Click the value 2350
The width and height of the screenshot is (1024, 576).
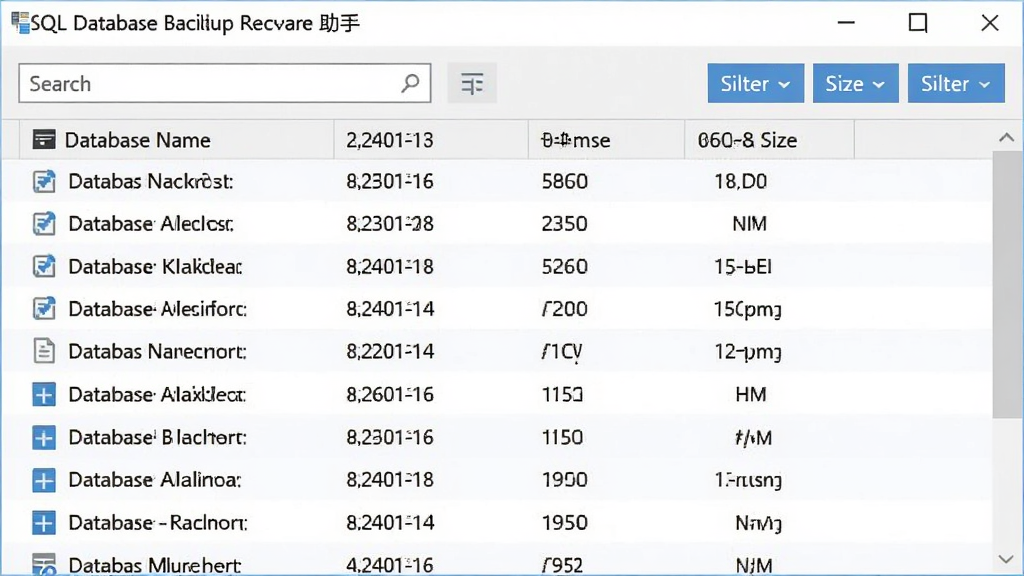(564, 223)
